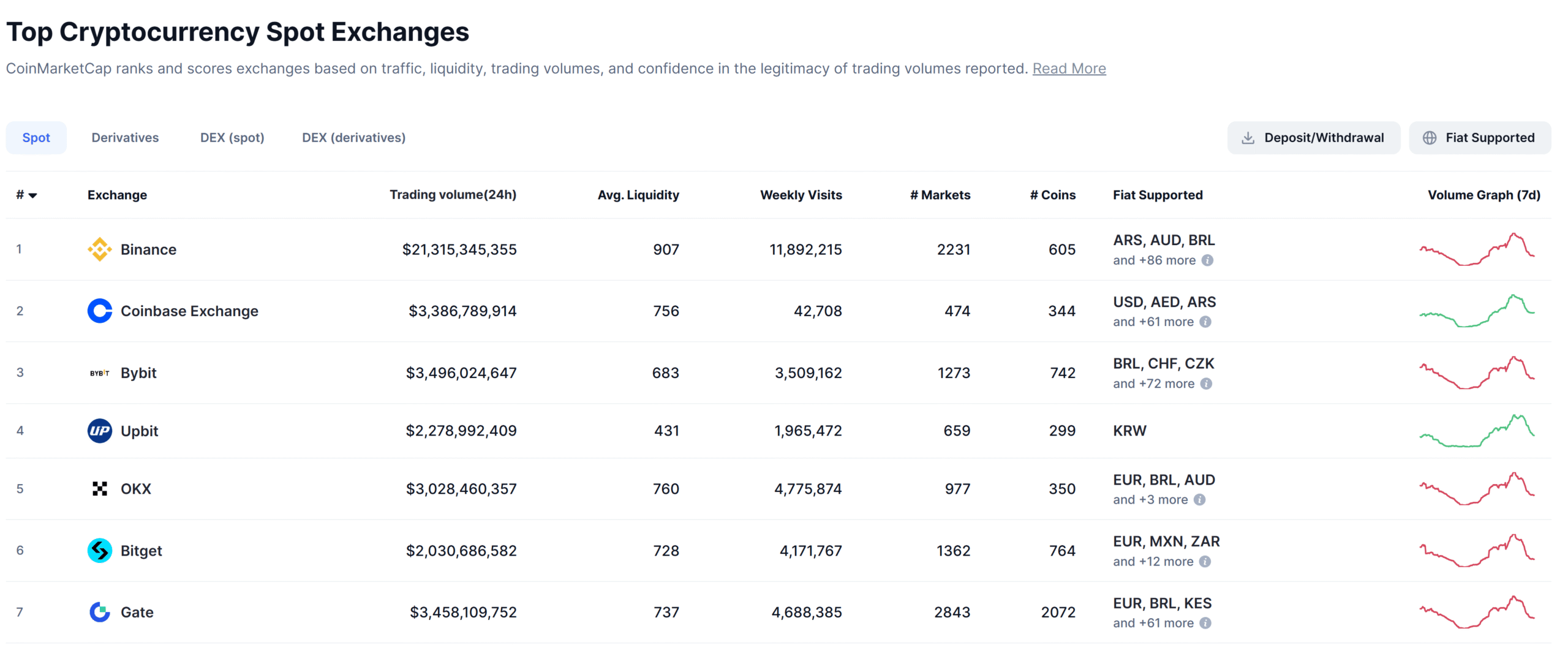Image resolution: width=1568 pixels, height=650 pixels.
Task: Click the Binance exchange logo
Action: 99,249
